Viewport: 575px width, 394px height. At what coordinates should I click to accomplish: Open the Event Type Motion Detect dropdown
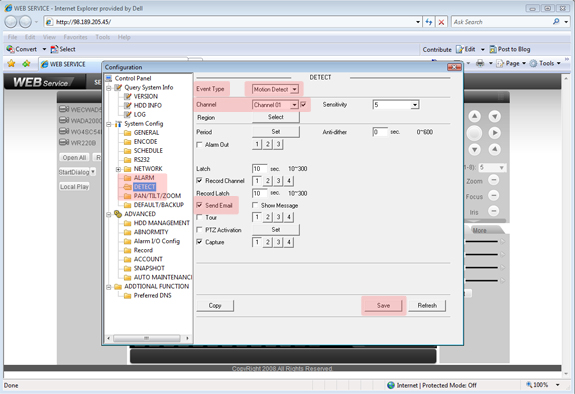[275, 89]
